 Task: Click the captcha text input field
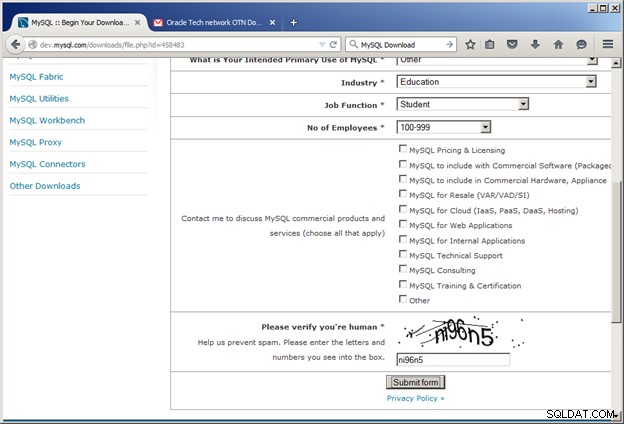coord(453,360)
